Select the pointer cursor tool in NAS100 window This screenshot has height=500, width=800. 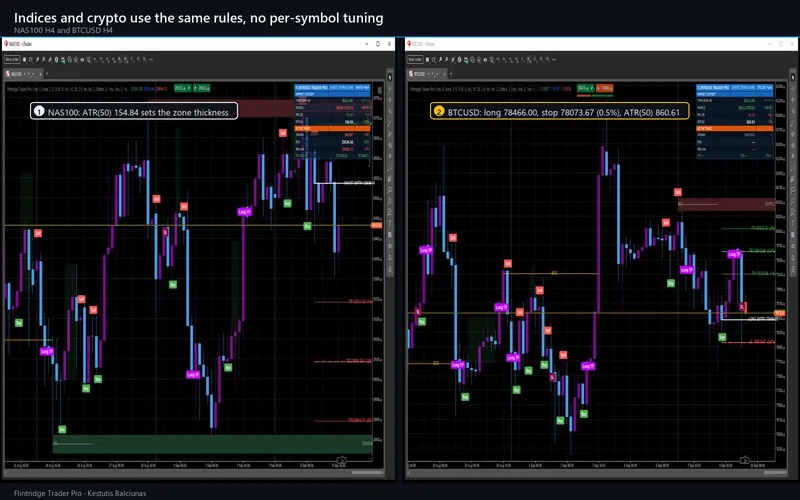click(x=390, y=78)
